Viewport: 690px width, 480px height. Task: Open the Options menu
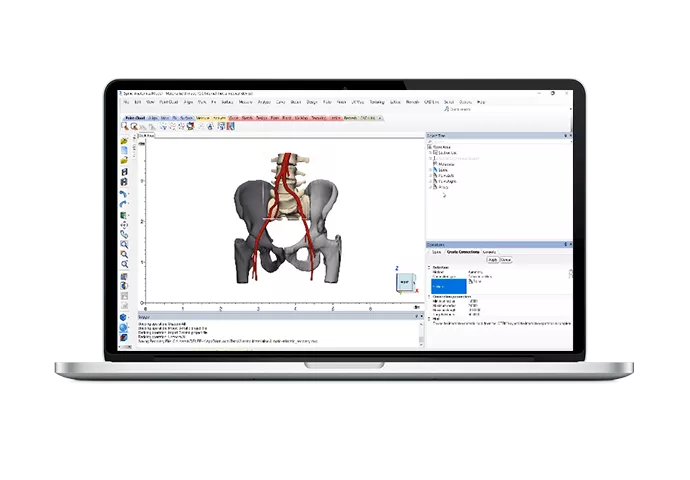tap(466, 102)
